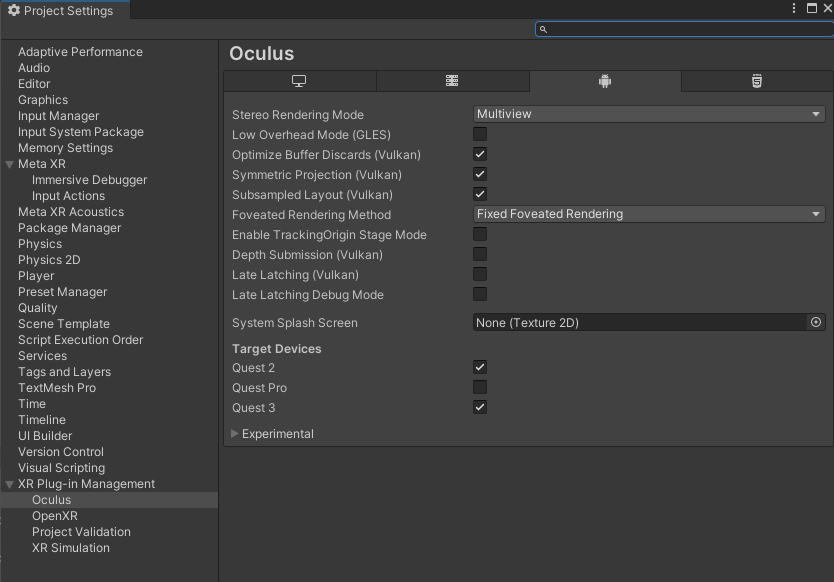Open Quality settings
834x582 pixels.
[38, 307]
